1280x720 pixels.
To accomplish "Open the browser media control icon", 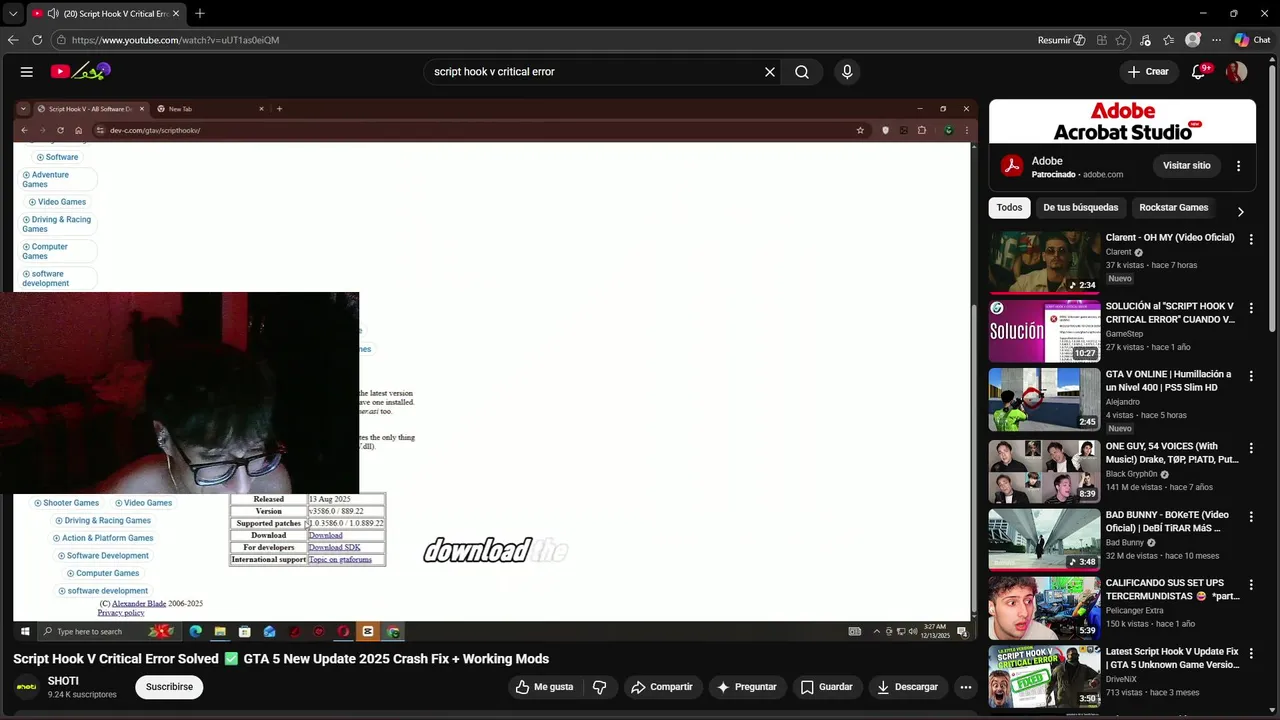I will tap(1145, 40).
